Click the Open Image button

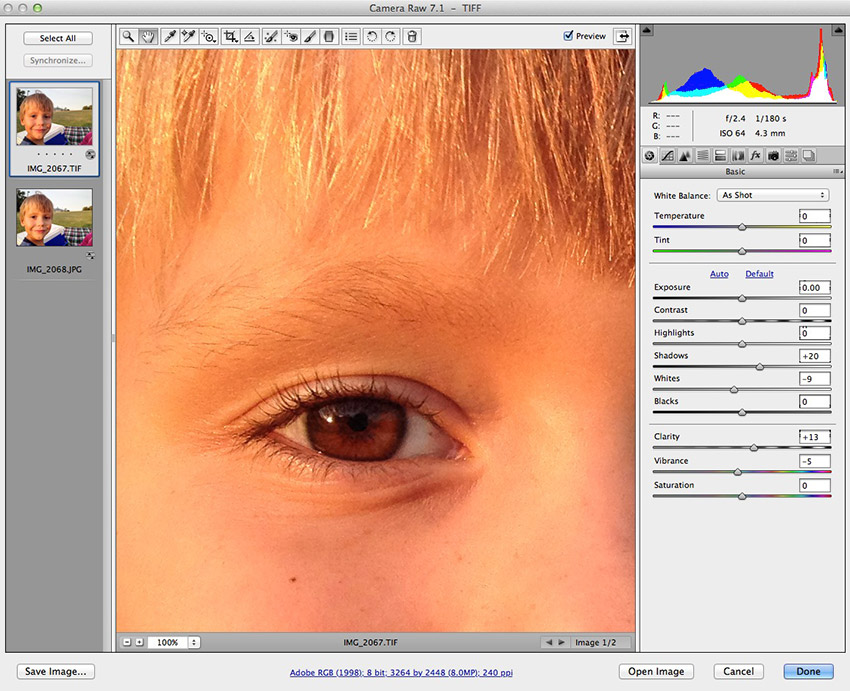(x=656, y=671)
